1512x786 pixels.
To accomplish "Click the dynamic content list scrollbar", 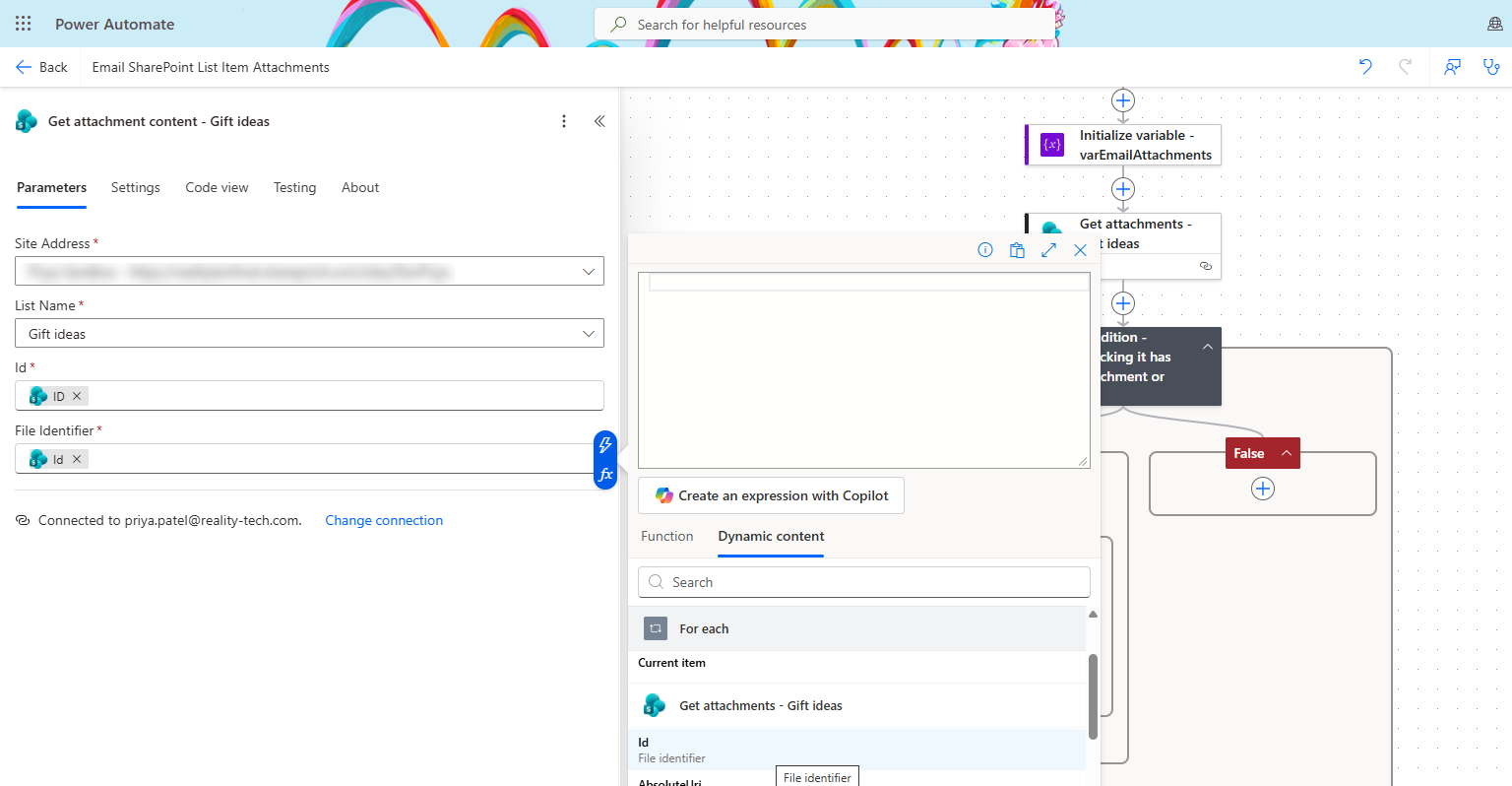I will click(x=1093, y=696).
